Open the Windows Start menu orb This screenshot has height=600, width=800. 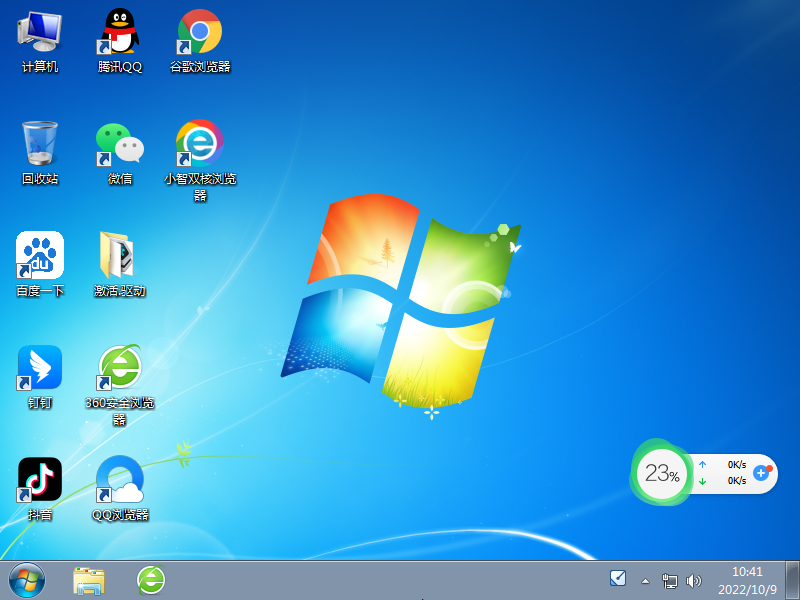[x=26, y=579]
